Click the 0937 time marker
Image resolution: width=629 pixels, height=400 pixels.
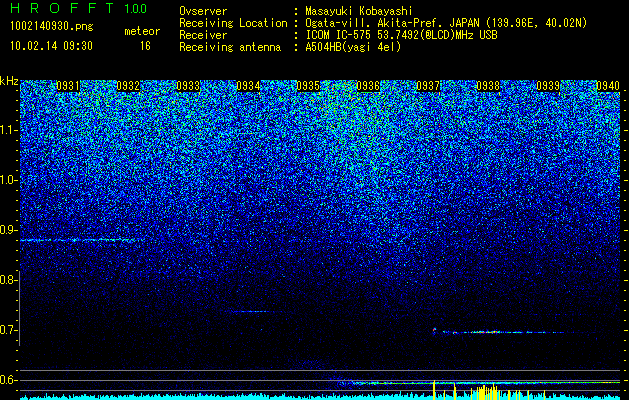click(x=428, y=86)
